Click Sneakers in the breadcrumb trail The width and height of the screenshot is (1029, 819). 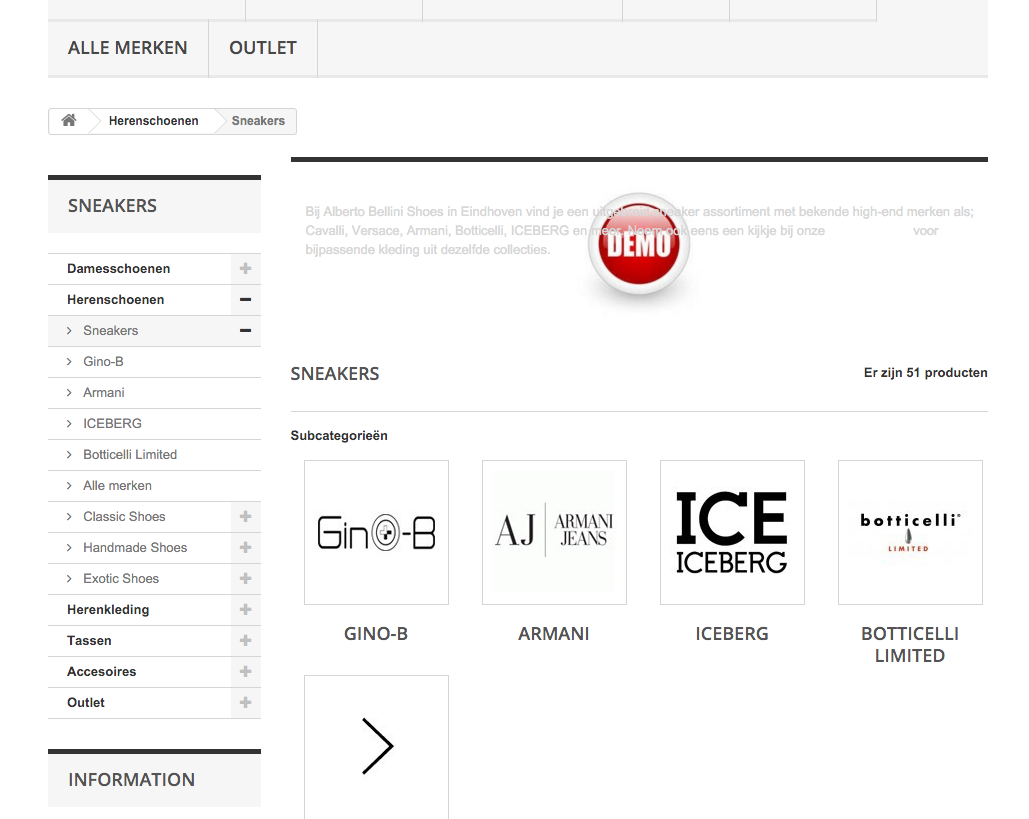tap(258, 121)
